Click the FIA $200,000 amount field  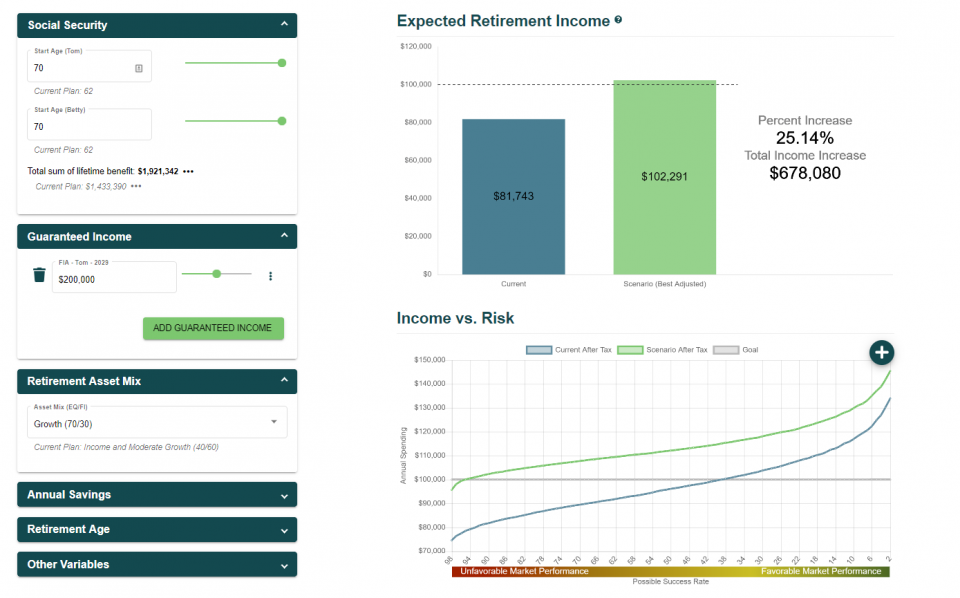click(113, 280)
